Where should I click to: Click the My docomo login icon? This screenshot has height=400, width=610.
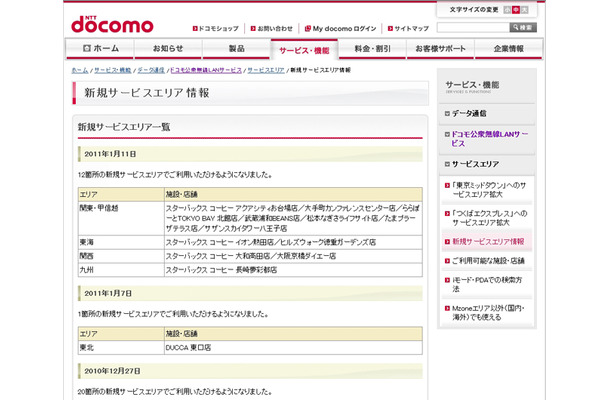pos(308,28)
